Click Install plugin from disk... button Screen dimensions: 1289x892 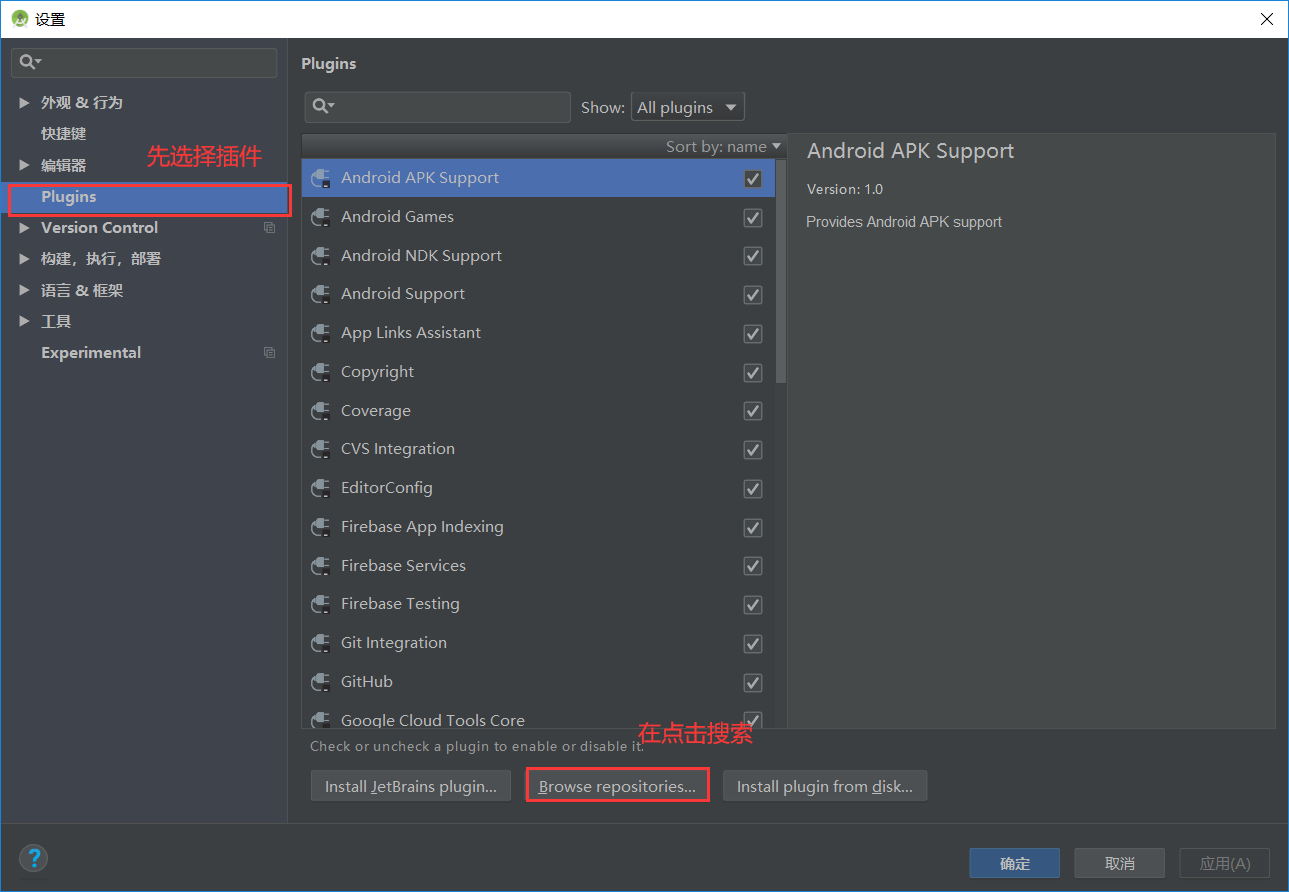pos(825,787)
